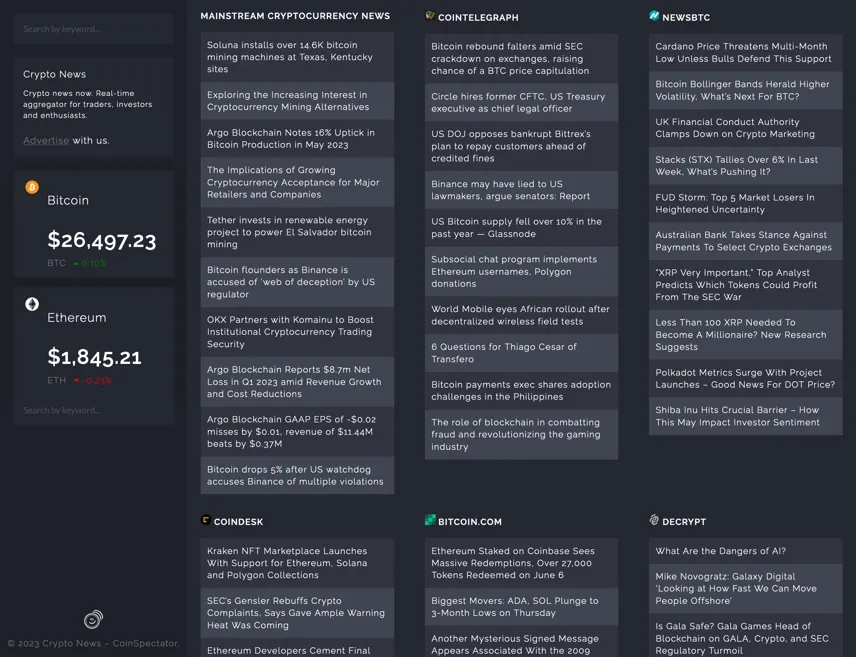
Task: Open What Are the Dangers of AI article
Action: pos(746,551)
